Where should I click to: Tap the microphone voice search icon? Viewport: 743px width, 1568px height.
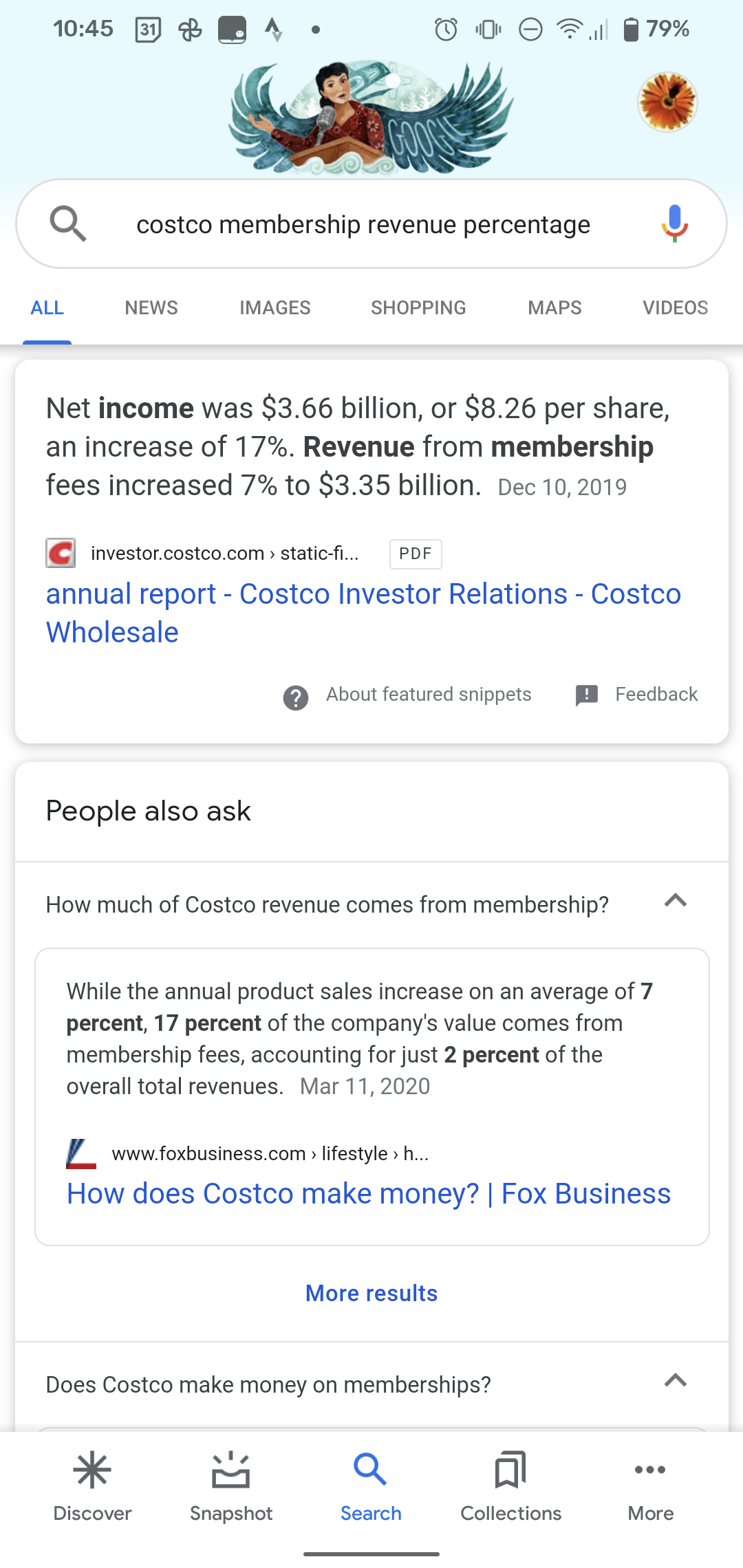coord(674,224)
